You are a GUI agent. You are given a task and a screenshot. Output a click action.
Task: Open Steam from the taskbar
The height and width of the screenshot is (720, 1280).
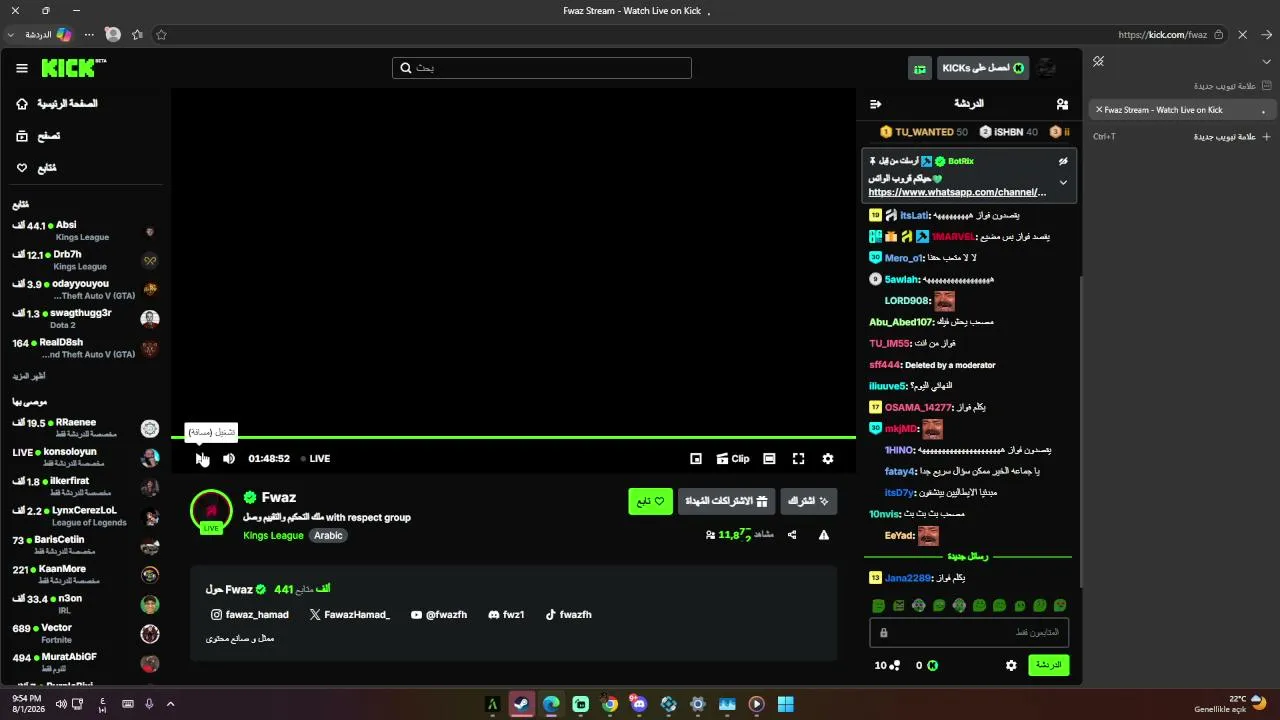coord(521,704)
